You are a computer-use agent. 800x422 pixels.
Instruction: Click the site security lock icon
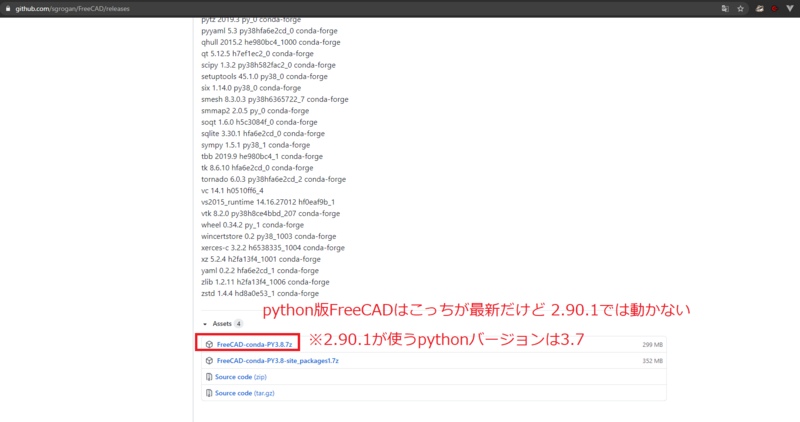8,9
